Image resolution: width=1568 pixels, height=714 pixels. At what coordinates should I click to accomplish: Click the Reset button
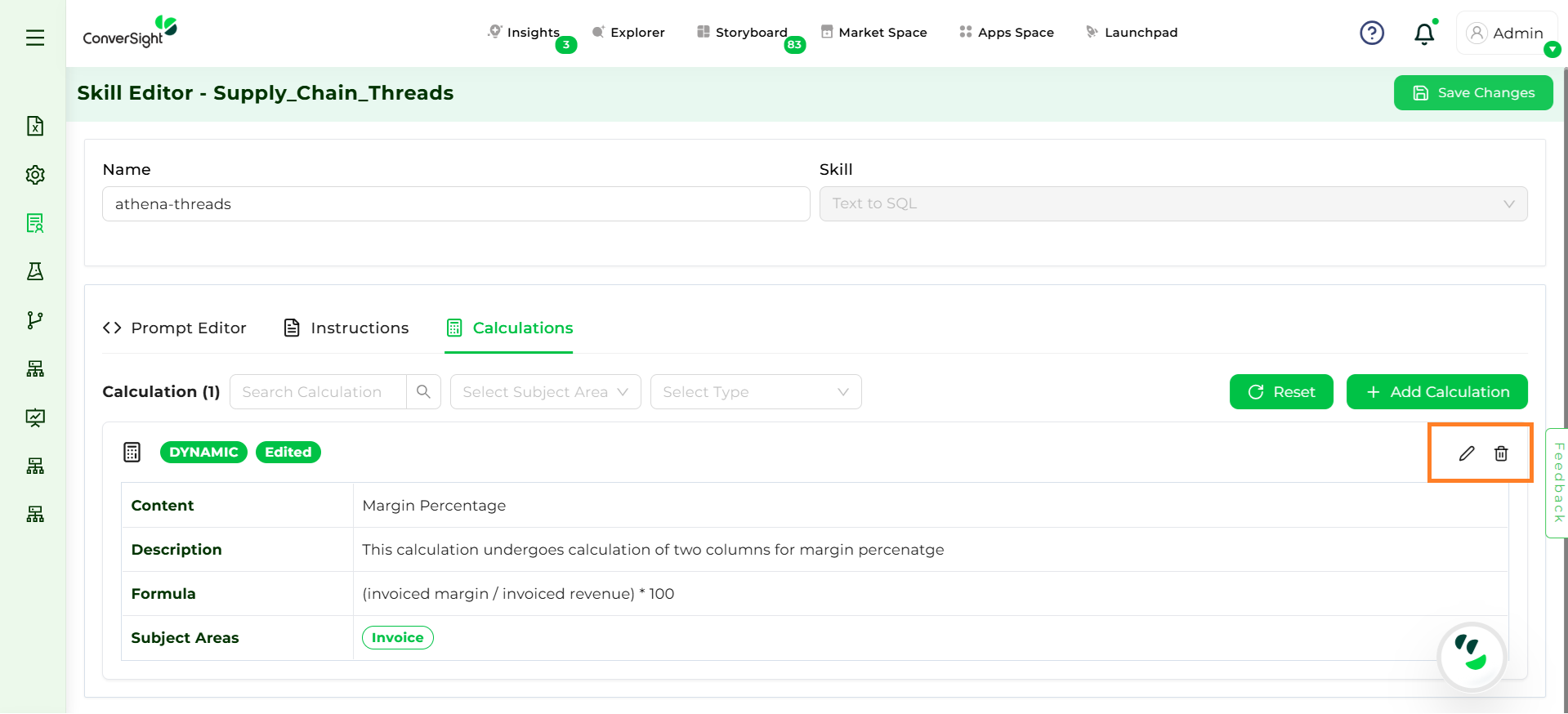1281,392
